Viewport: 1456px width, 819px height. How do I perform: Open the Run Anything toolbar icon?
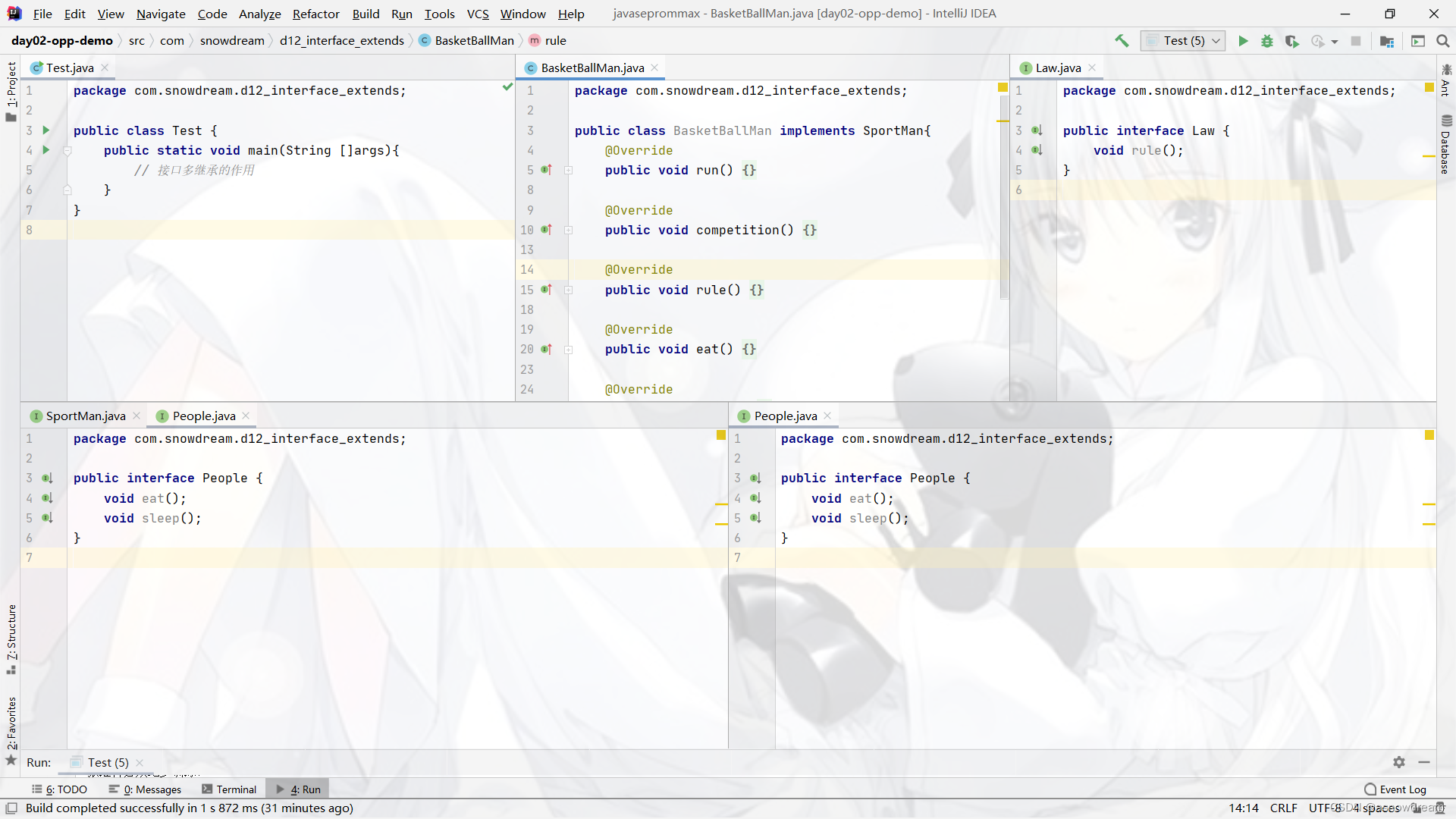click(x=1418, y=41)
